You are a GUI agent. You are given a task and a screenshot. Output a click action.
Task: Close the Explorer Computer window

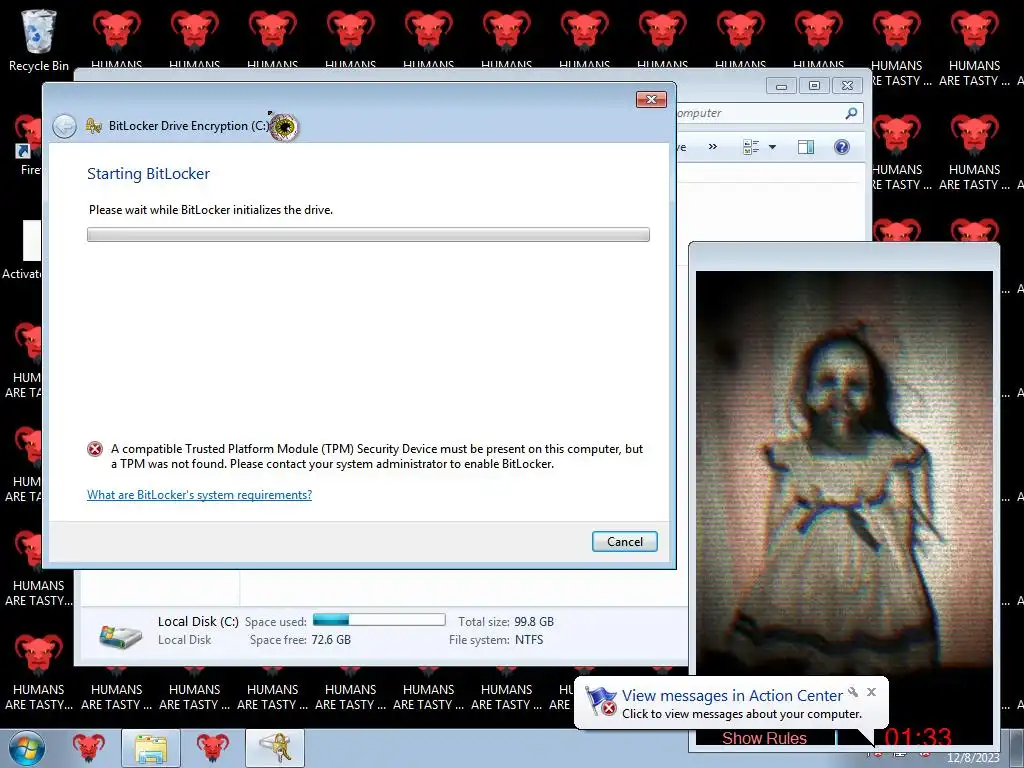tap(848, 86)
